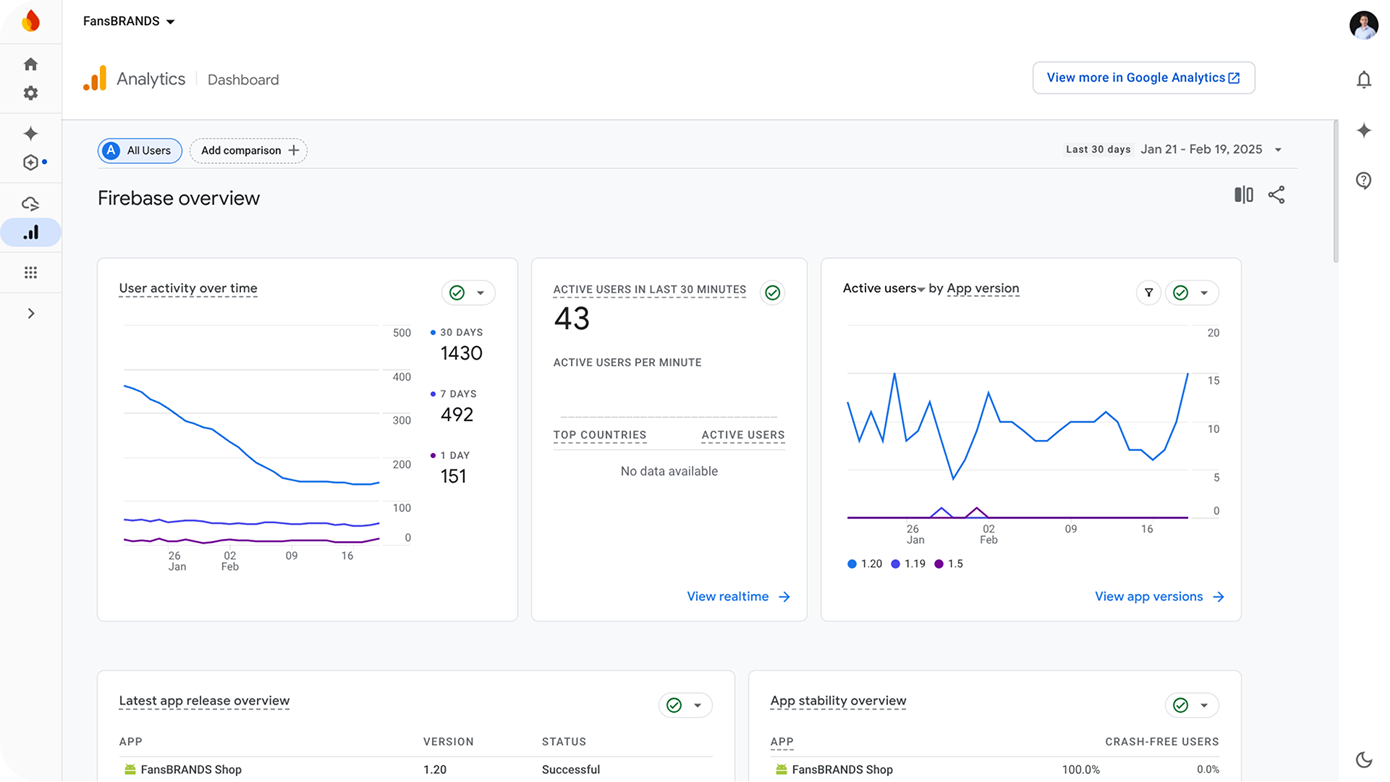This screenshot has width=1390, height=782.
Task: Open help question mark icon
Action: pyautogui.click(x=1364, y=180)
